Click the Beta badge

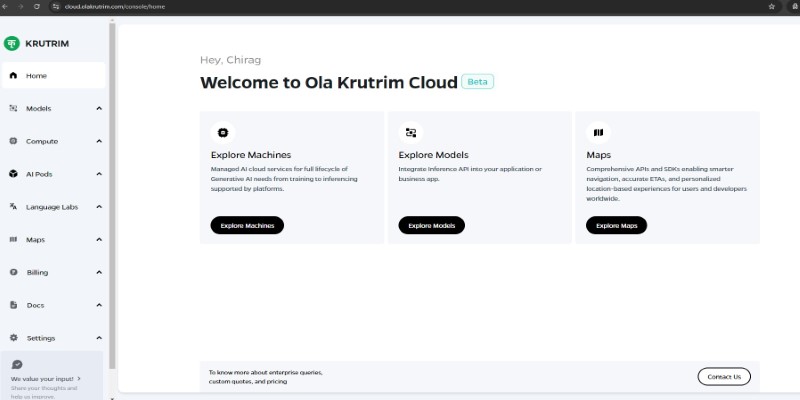tap(478, 82)
